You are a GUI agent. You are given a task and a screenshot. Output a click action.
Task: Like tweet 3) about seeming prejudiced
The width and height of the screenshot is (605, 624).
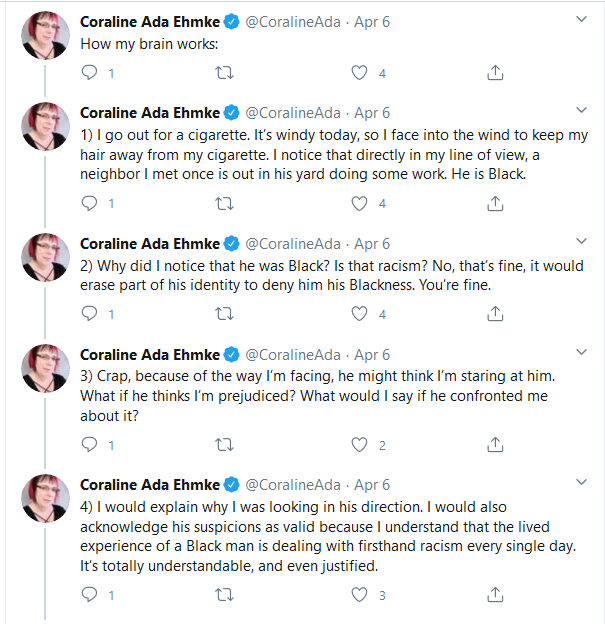pyautogui.click(x=359, y=445)
